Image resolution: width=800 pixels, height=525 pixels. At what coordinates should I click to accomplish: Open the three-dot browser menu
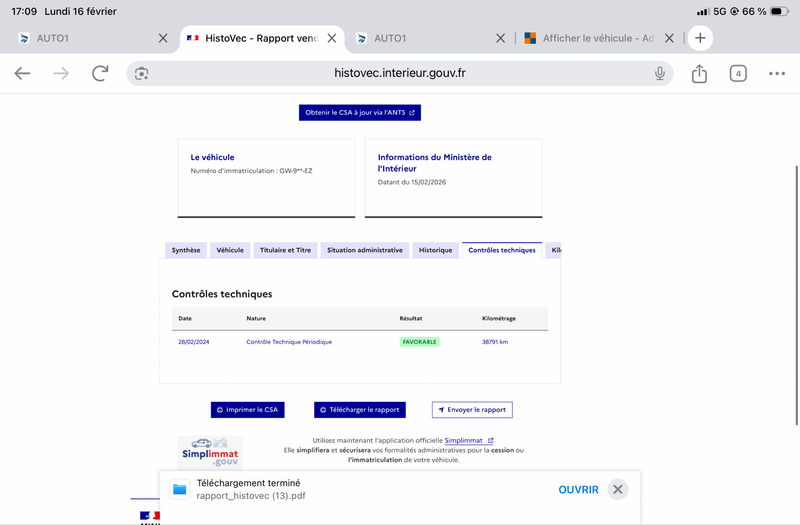[777, 73]
